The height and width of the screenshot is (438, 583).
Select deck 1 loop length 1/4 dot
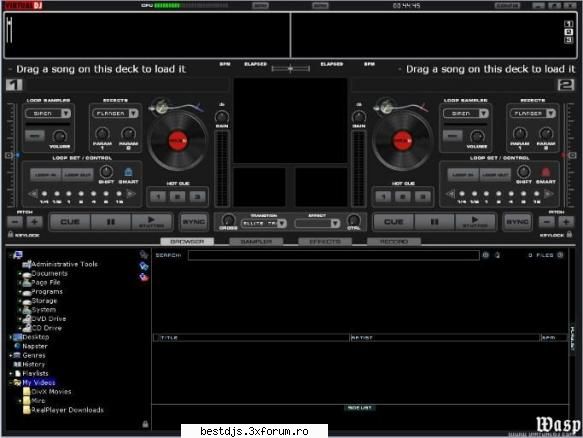click(44, 194)
